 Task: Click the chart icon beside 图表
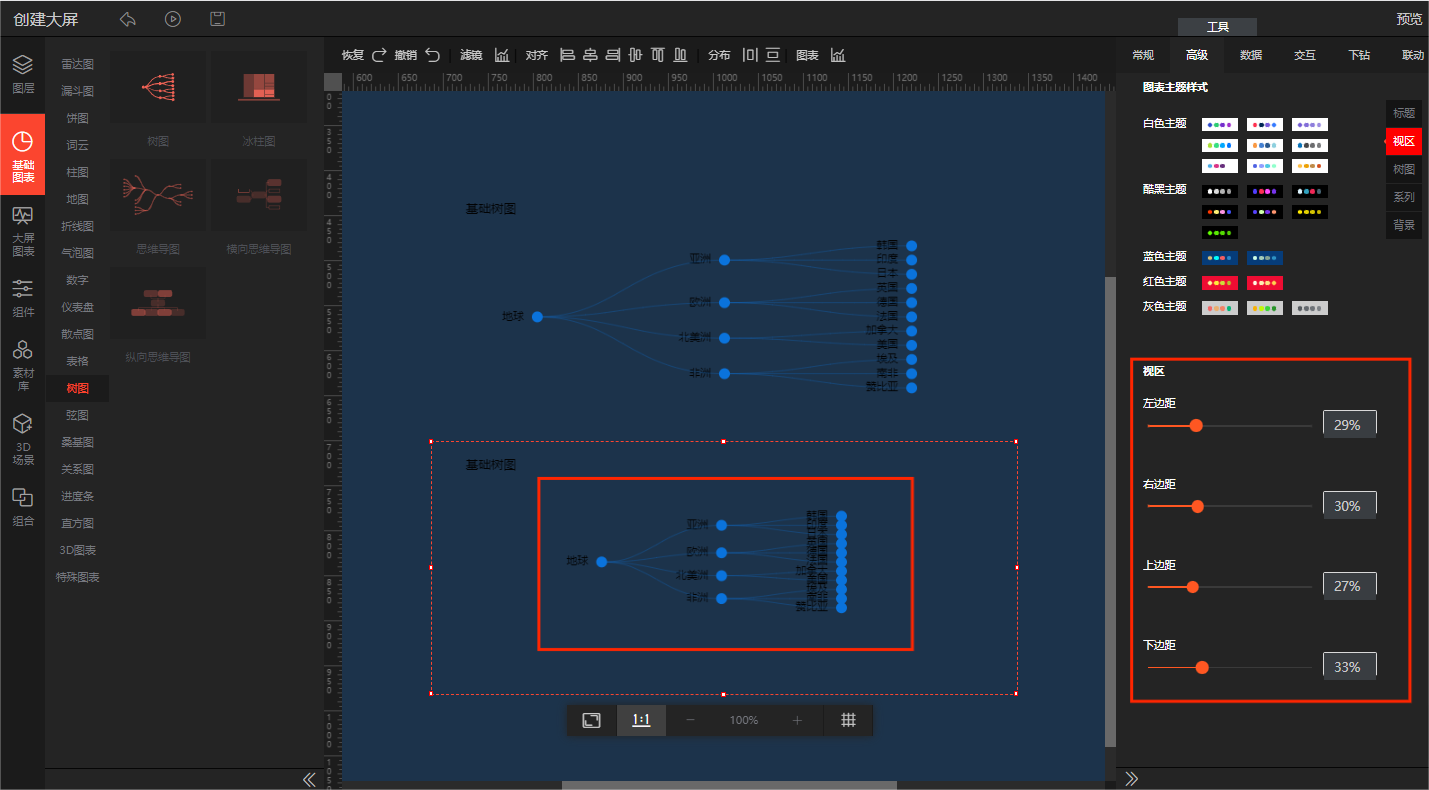click(x=838, y=55)
